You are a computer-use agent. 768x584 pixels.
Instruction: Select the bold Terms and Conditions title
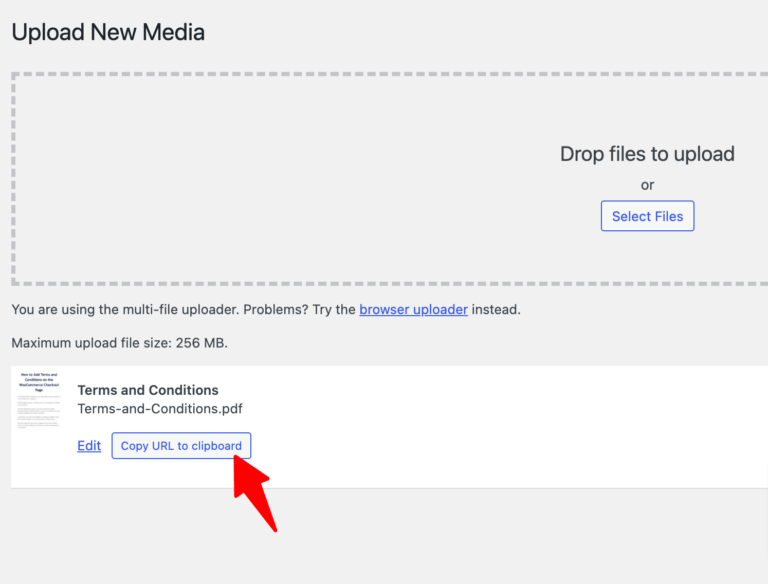[x=148, y=390]
